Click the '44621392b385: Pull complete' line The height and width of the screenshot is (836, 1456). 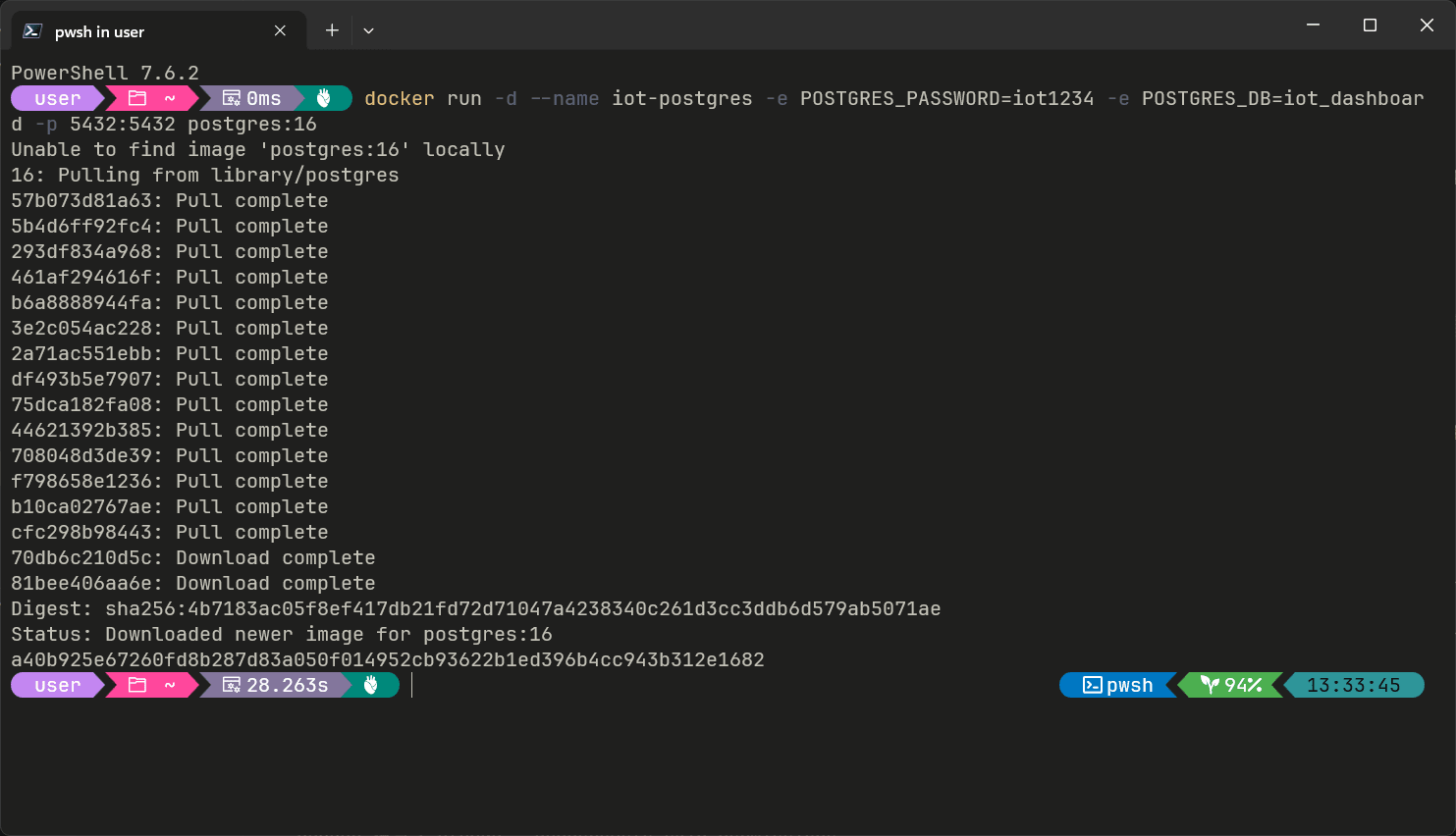(170, 430)
